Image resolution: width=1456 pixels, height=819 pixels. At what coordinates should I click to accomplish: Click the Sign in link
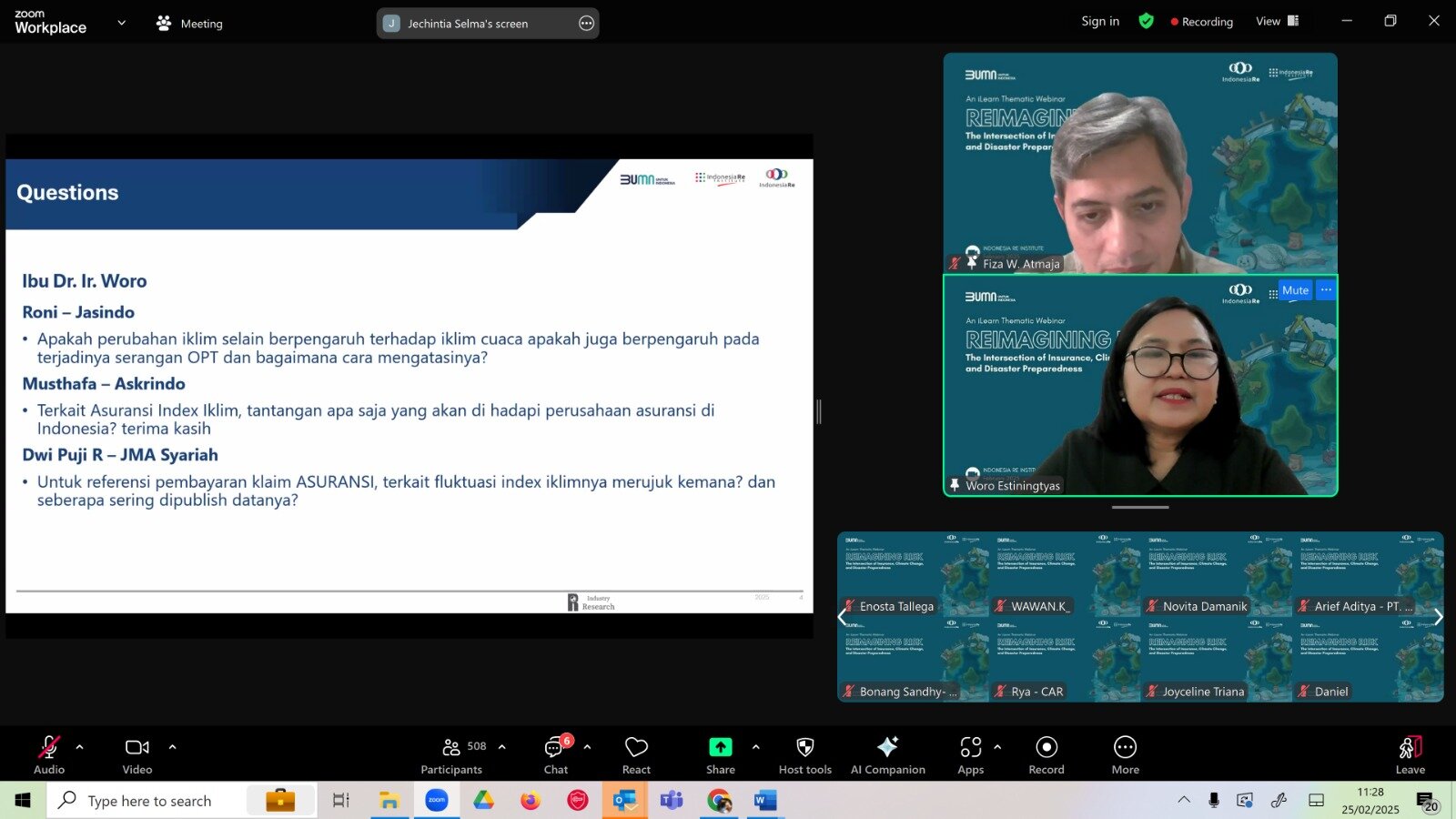coord(1100,21)
